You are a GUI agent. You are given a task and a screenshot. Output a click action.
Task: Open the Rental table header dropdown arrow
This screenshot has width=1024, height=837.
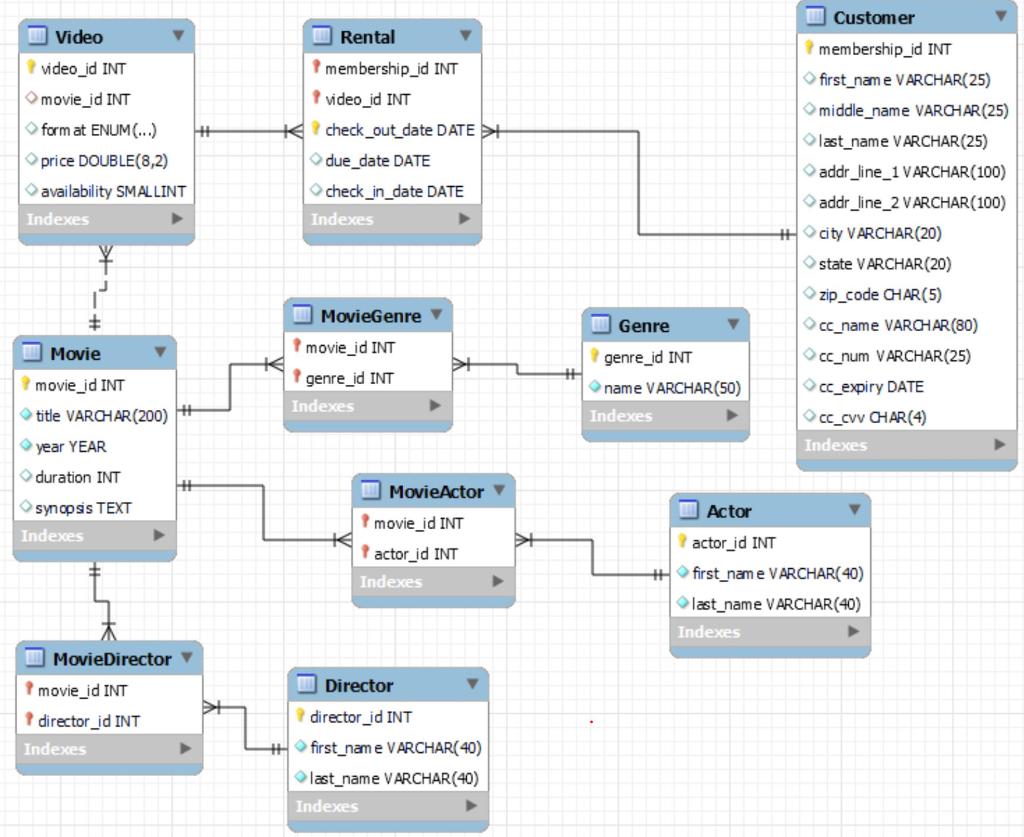[x=465, y=36]
